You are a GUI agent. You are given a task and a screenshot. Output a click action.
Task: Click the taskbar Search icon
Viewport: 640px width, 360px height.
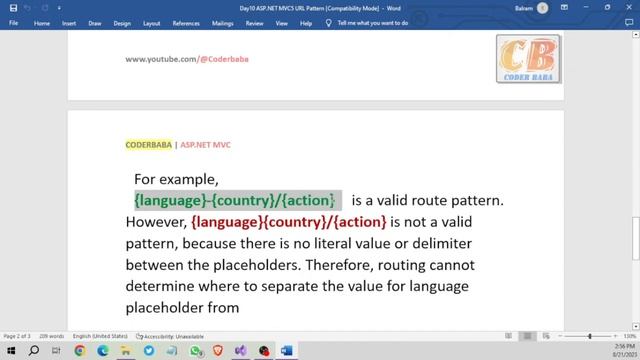(x=34, y=351)
